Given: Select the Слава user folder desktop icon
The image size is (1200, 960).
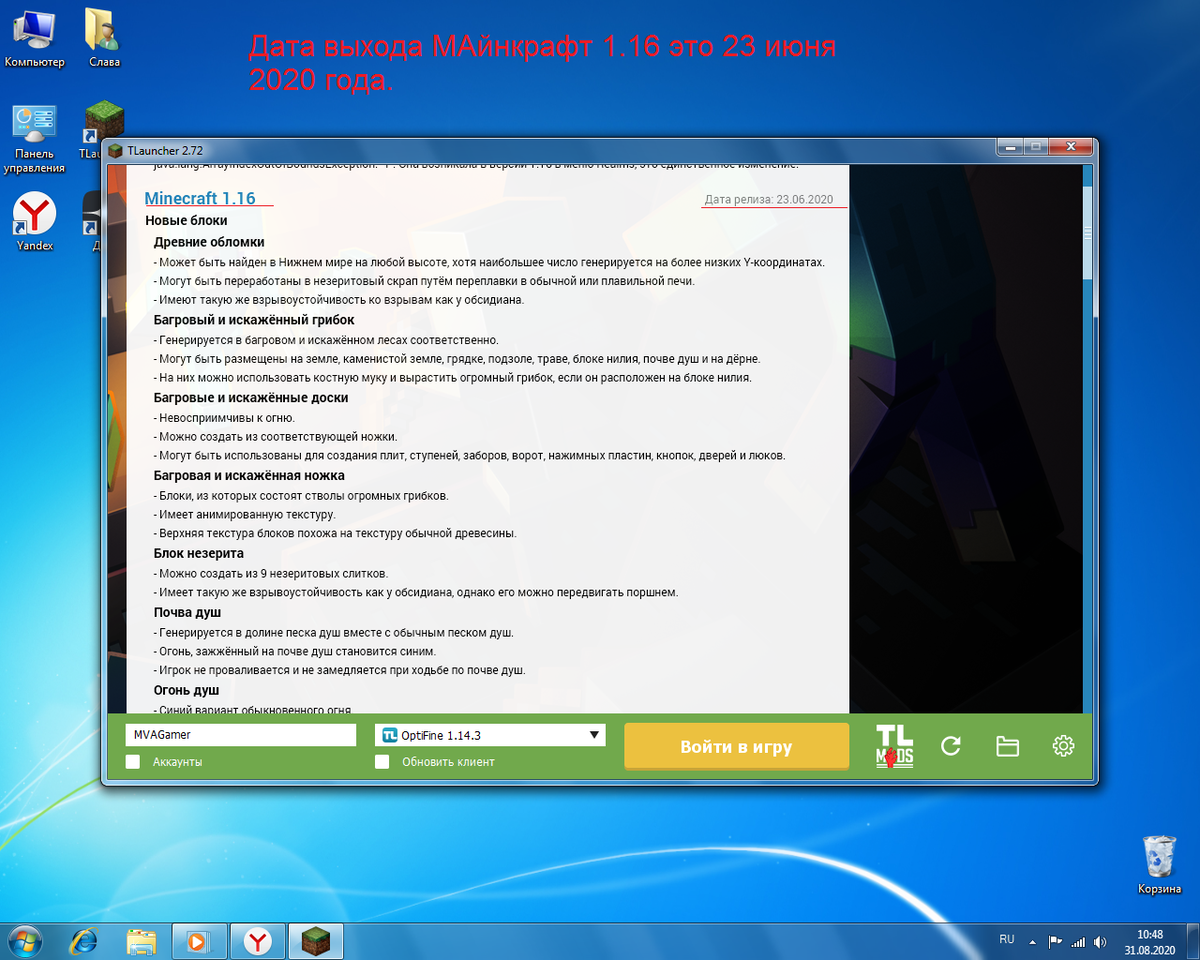Looking at the screenshot, I should tap(103, 40).
